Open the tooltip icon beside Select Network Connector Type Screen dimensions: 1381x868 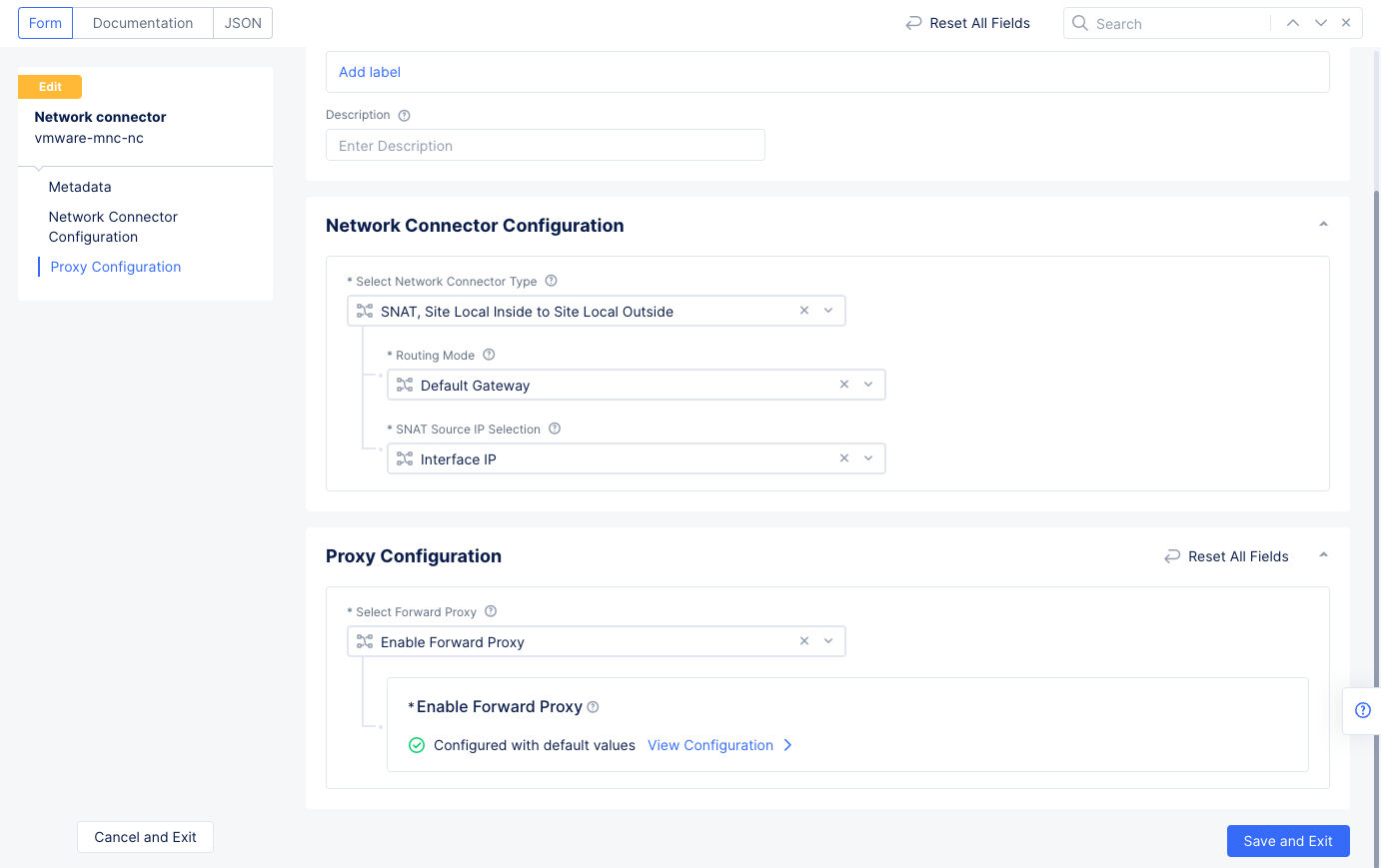551,281
